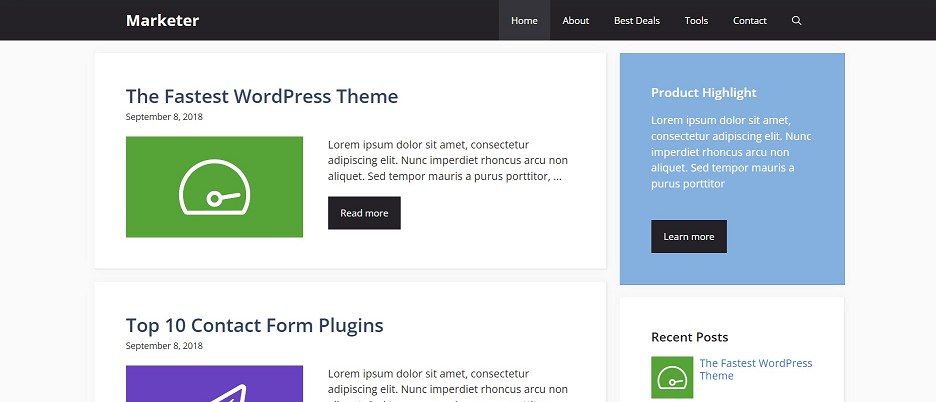Open Top 10 Contact Form Plugins title
The image size is (936, 402).
[254, 325]
